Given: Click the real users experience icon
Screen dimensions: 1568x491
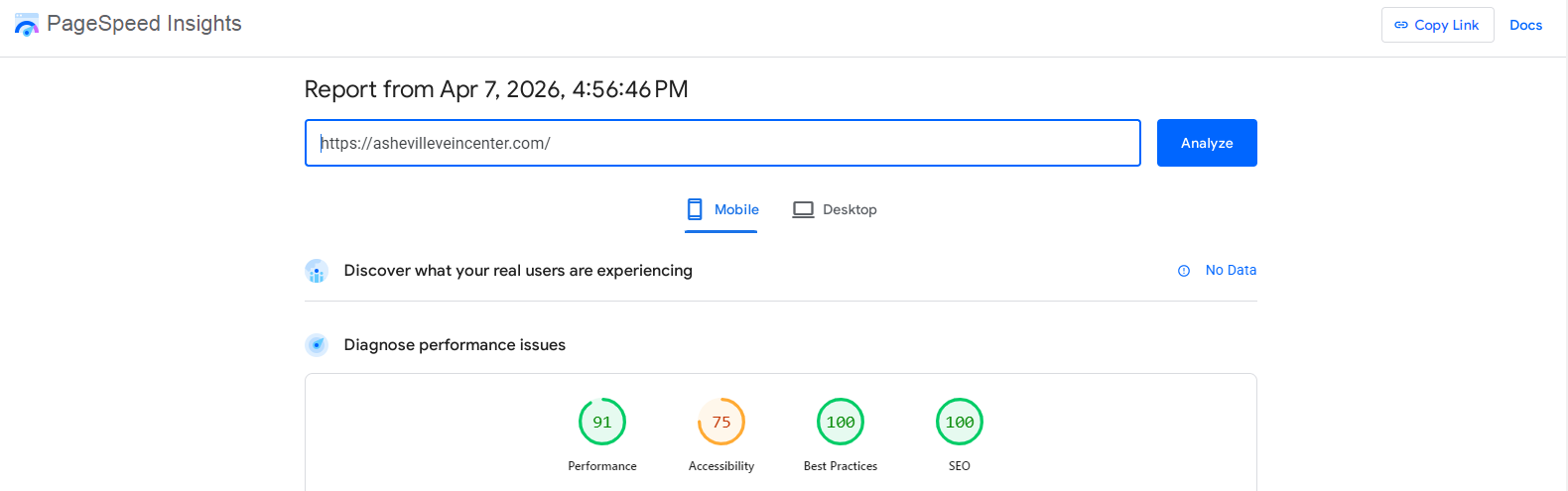Looking at the screenshot, I should coord(317,271).
